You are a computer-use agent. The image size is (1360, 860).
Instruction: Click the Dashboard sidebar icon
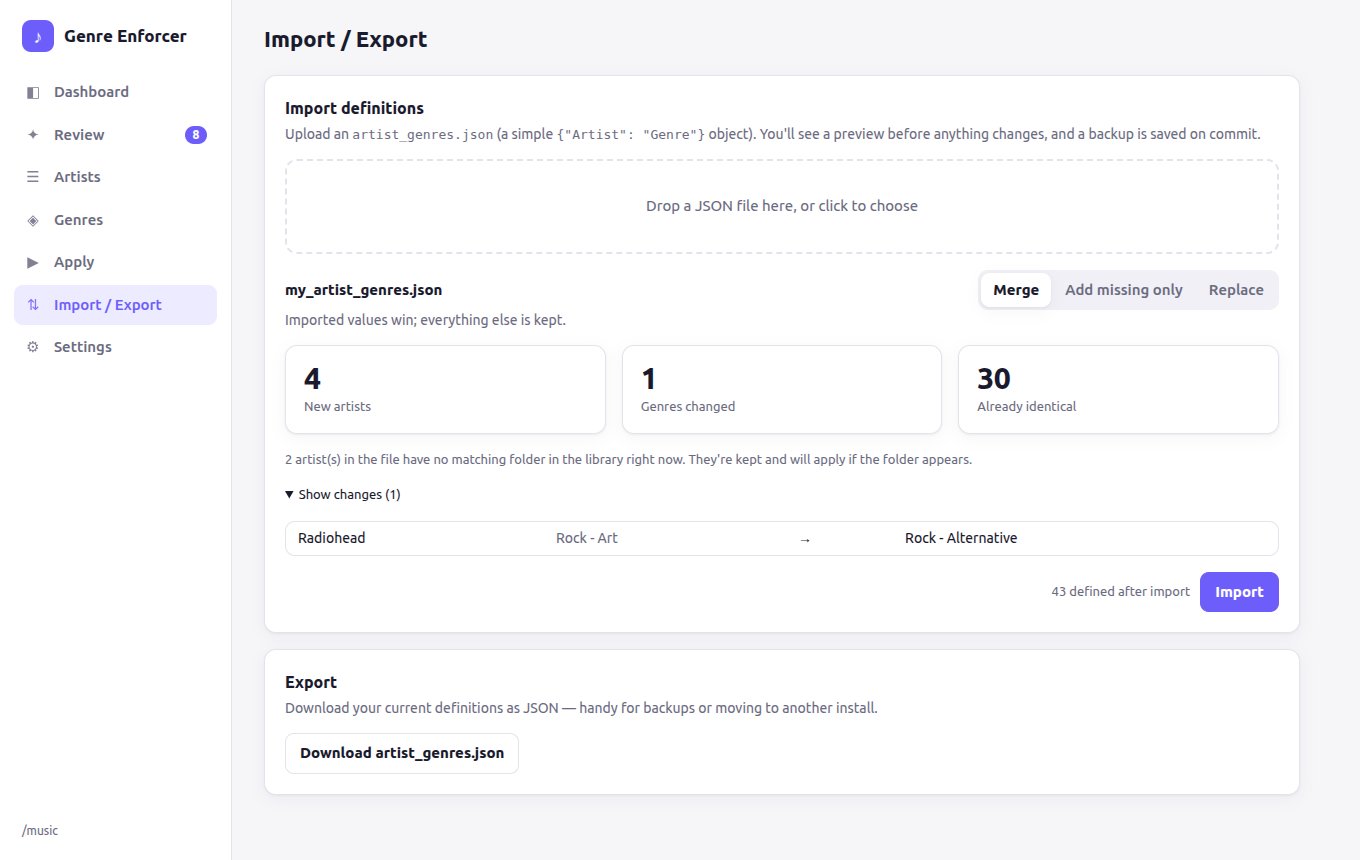33,92
